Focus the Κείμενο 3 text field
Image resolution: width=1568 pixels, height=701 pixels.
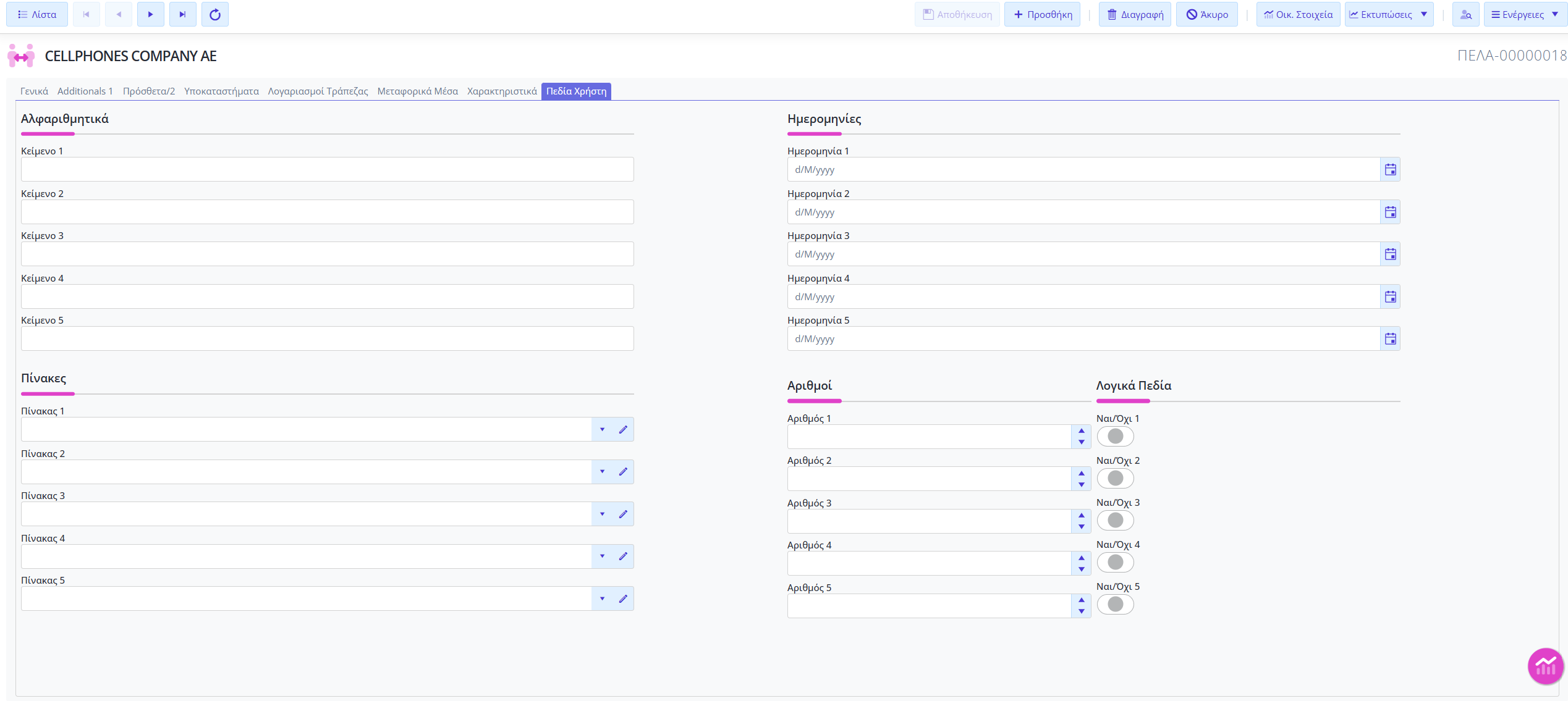(328, 254)
